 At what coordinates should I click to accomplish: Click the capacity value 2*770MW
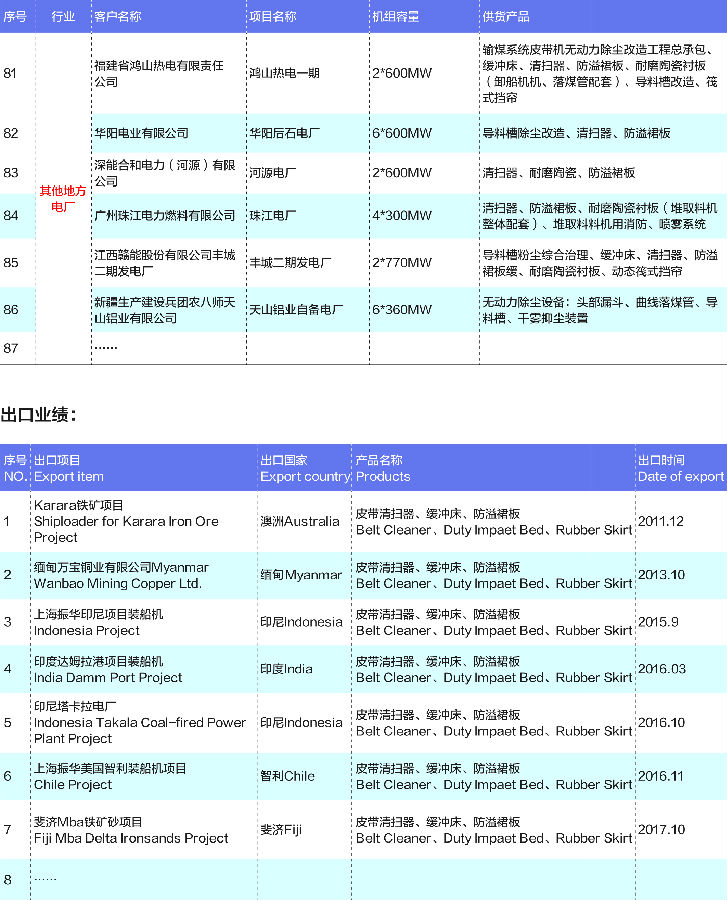[402, 262]
